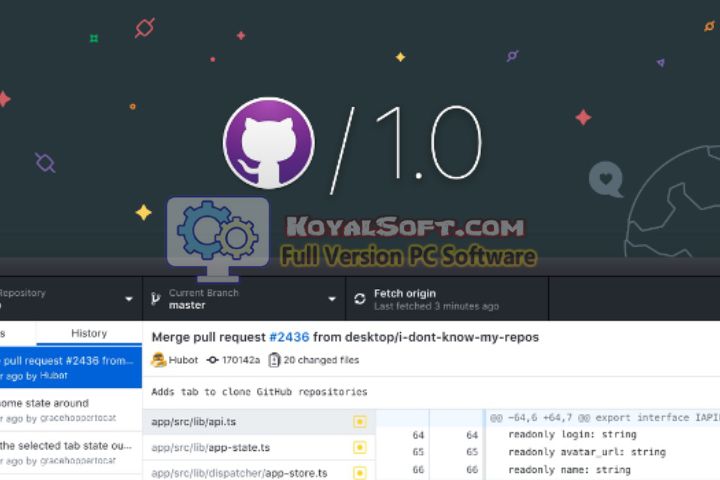Click modified status icon for app-state.ts
The height and width of the screenshot is (480, 720).
pos(360,447)
